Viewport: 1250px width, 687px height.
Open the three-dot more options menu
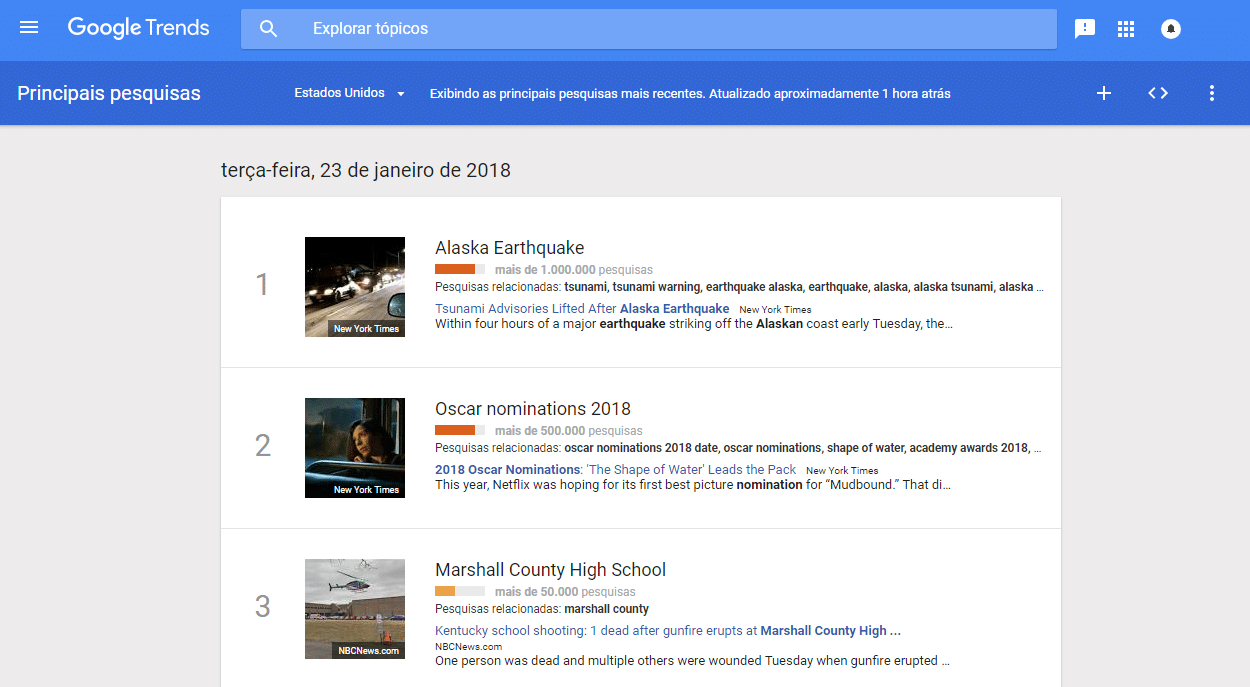coord(1212,93)
